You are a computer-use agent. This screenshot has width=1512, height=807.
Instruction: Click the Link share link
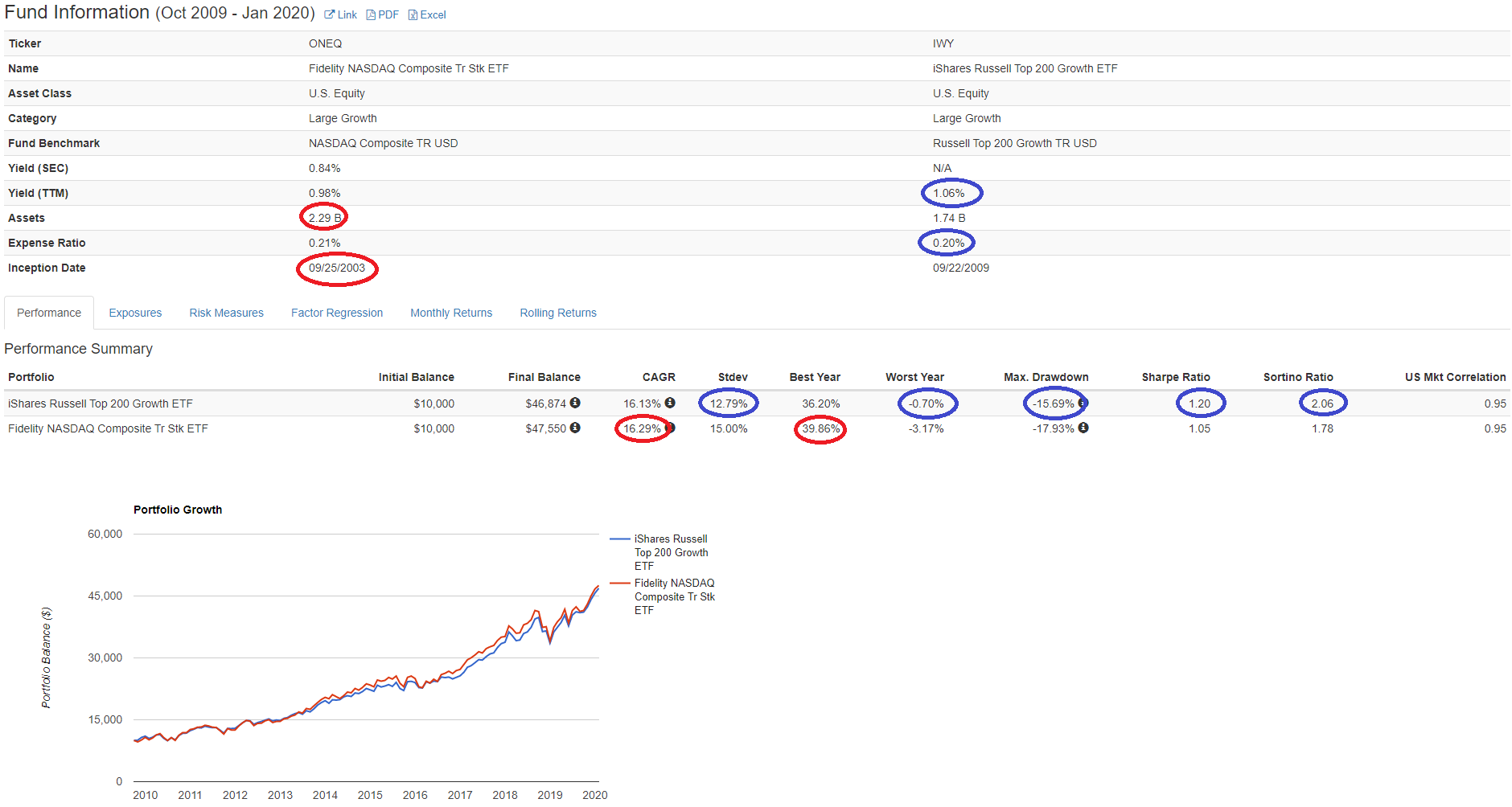click(341, 14)
